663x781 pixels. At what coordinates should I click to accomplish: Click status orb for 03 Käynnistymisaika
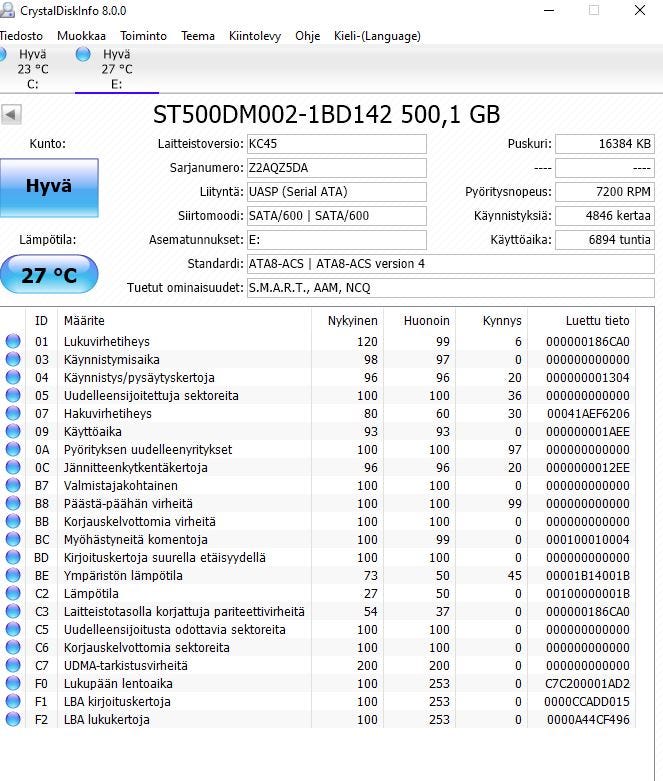(x=13, y=359)
